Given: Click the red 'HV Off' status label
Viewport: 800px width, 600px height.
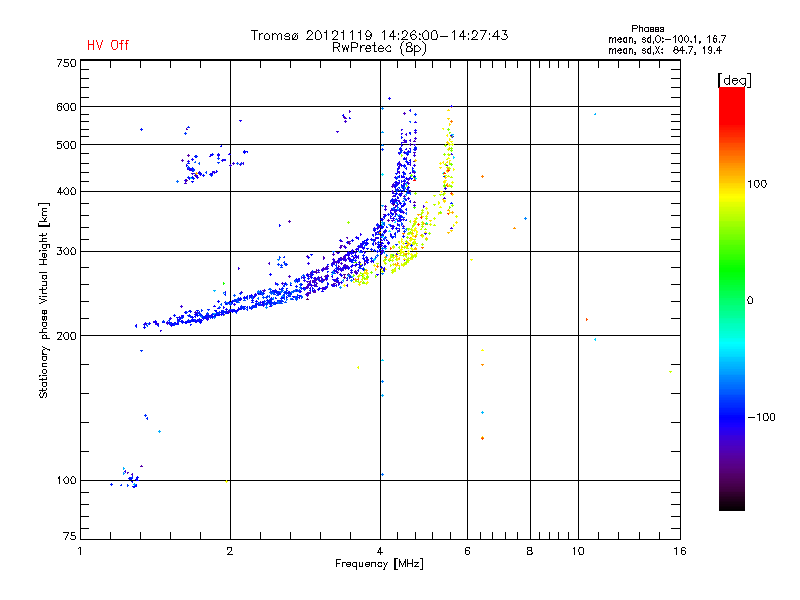Looking at the screenshot, I should [108, 45].
